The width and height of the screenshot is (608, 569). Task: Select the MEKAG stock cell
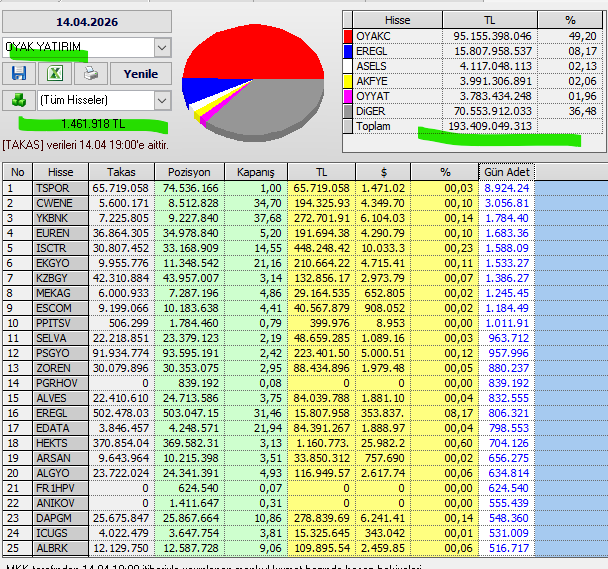[x=60, y=293]
